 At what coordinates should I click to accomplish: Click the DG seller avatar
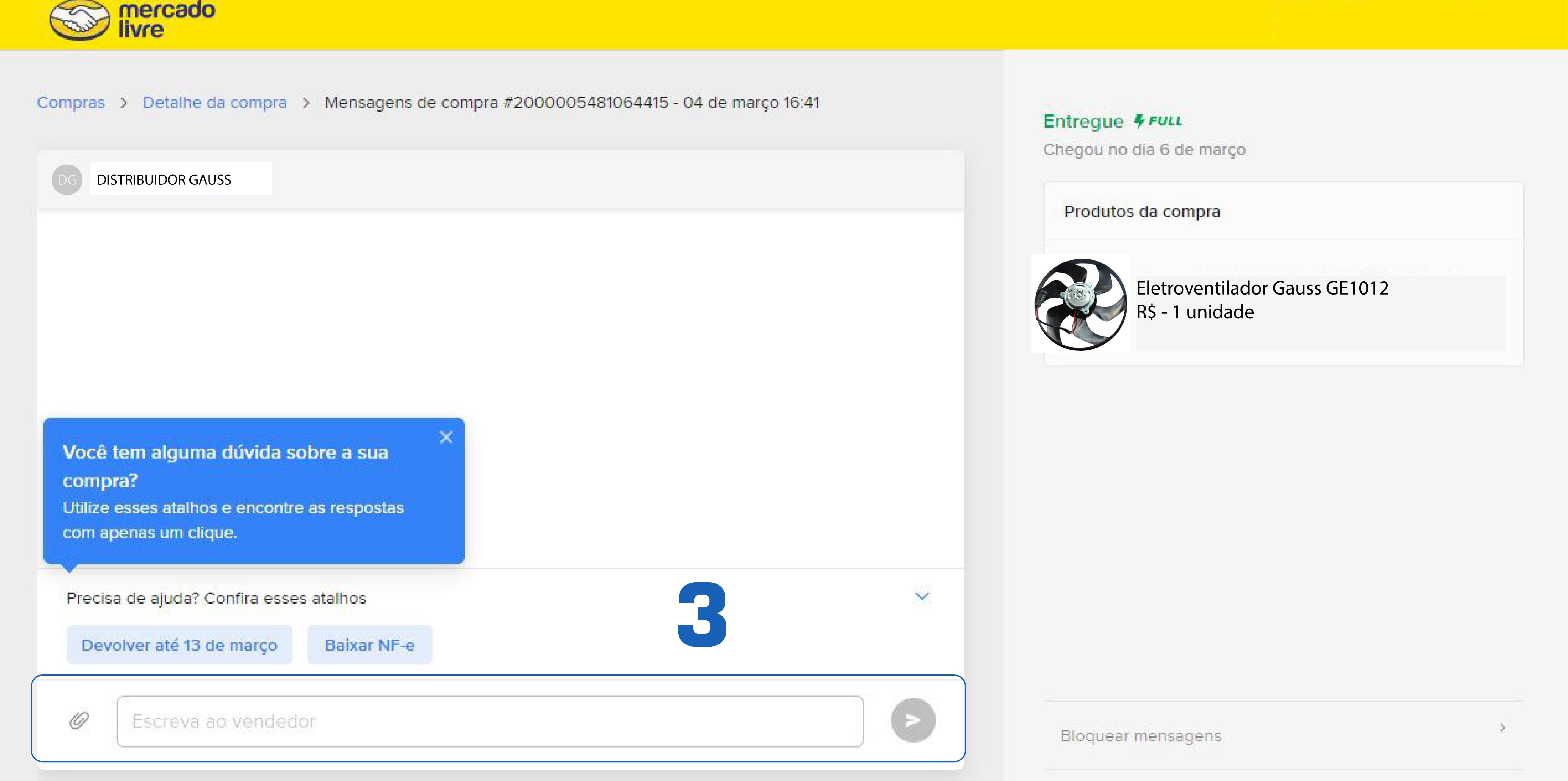(x=67, y=180)
